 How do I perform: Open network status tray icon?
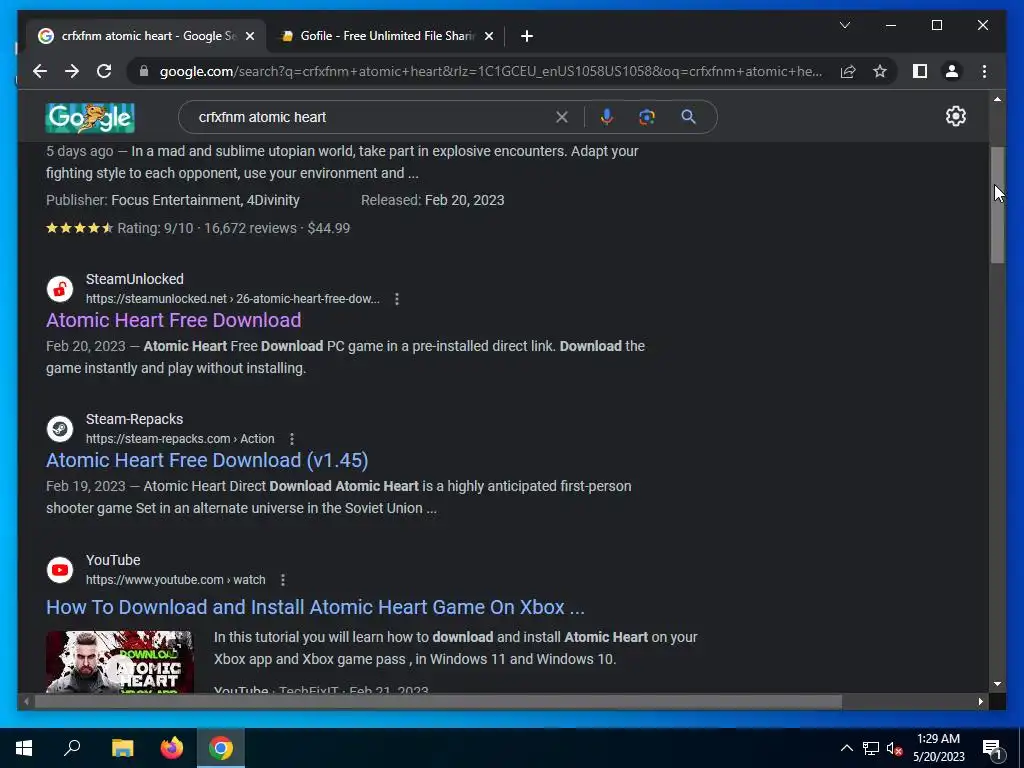(871, 748)
